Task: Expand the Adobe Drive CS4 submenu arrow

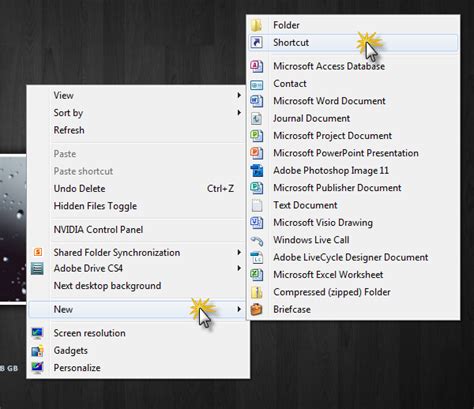Action: (239, 268)
